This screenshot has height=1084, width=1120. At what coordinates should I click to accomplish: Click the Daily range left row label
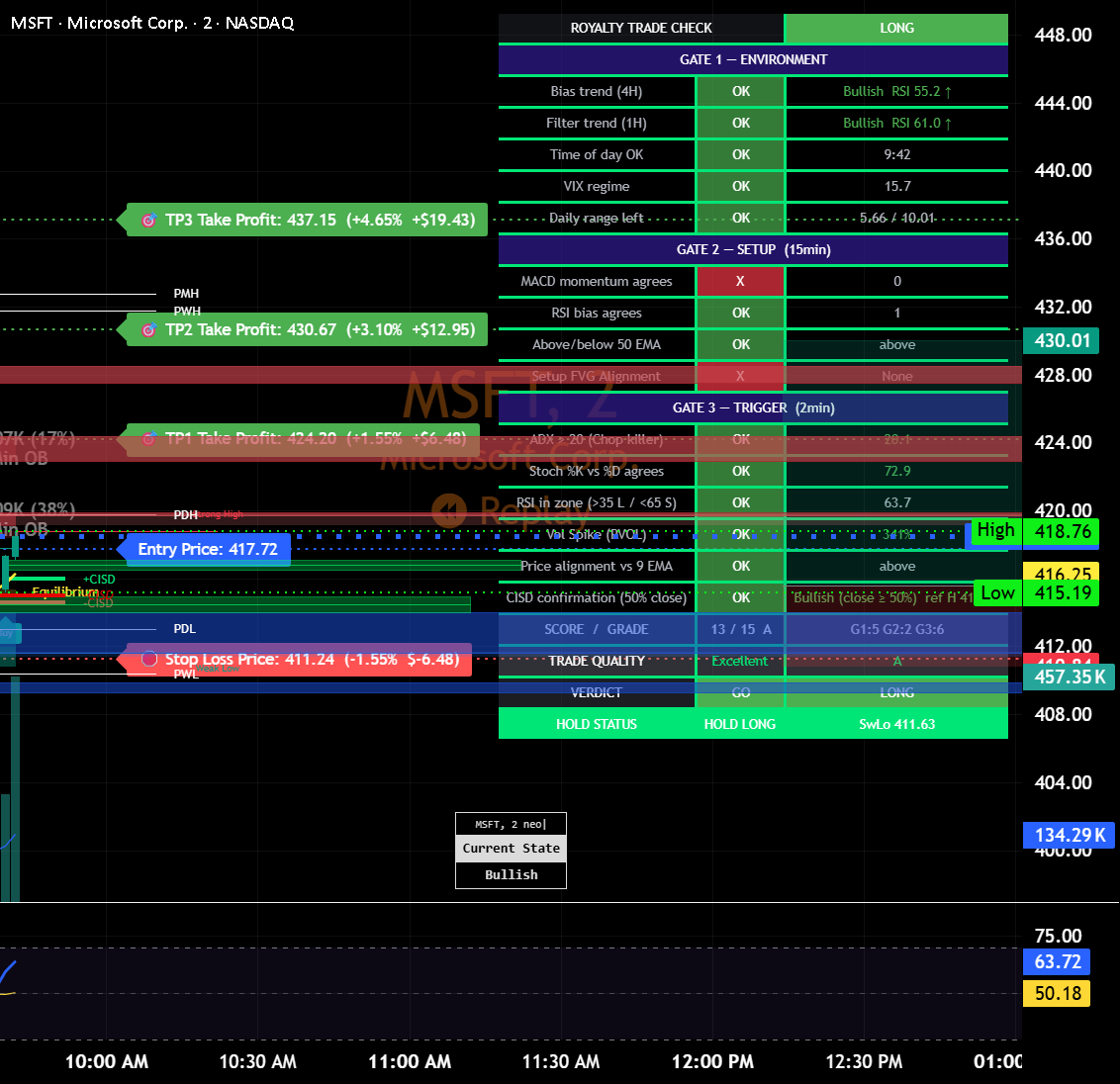point(597,218)
